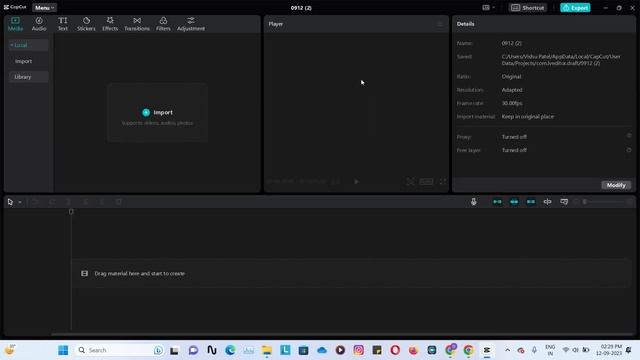Click the Delete icon in timeline toolbar
Viewport: 640px width, 360px height.
pos(119,202)
